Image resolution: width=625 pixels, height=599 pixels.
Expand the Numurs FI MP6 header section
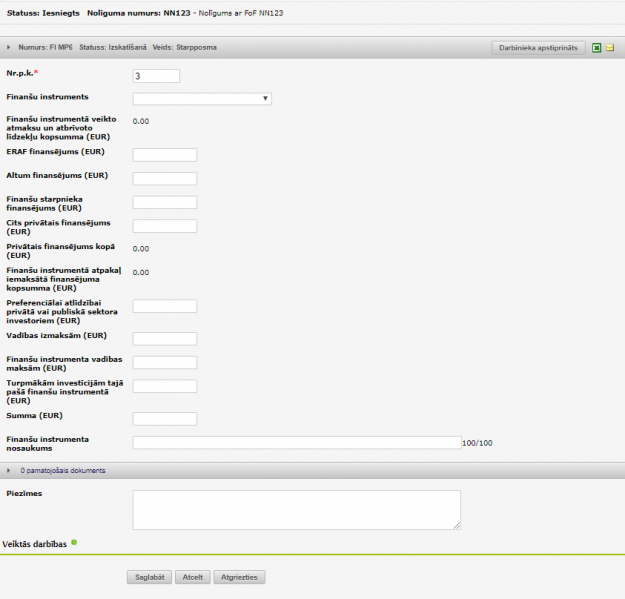coord(9,47)
